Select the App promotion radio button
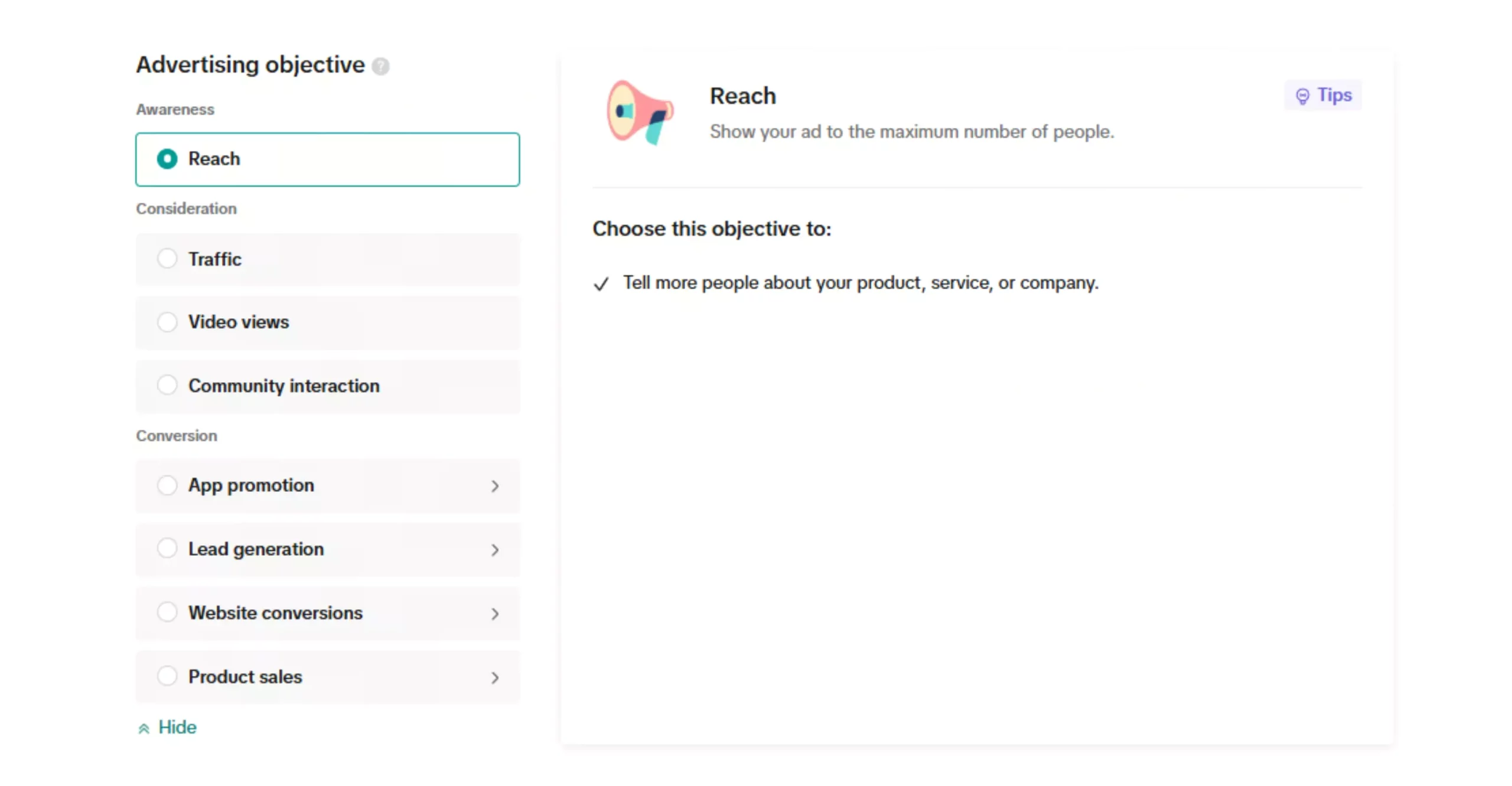The height and width of the screenshot is (786, 1512). pos(167,485)
